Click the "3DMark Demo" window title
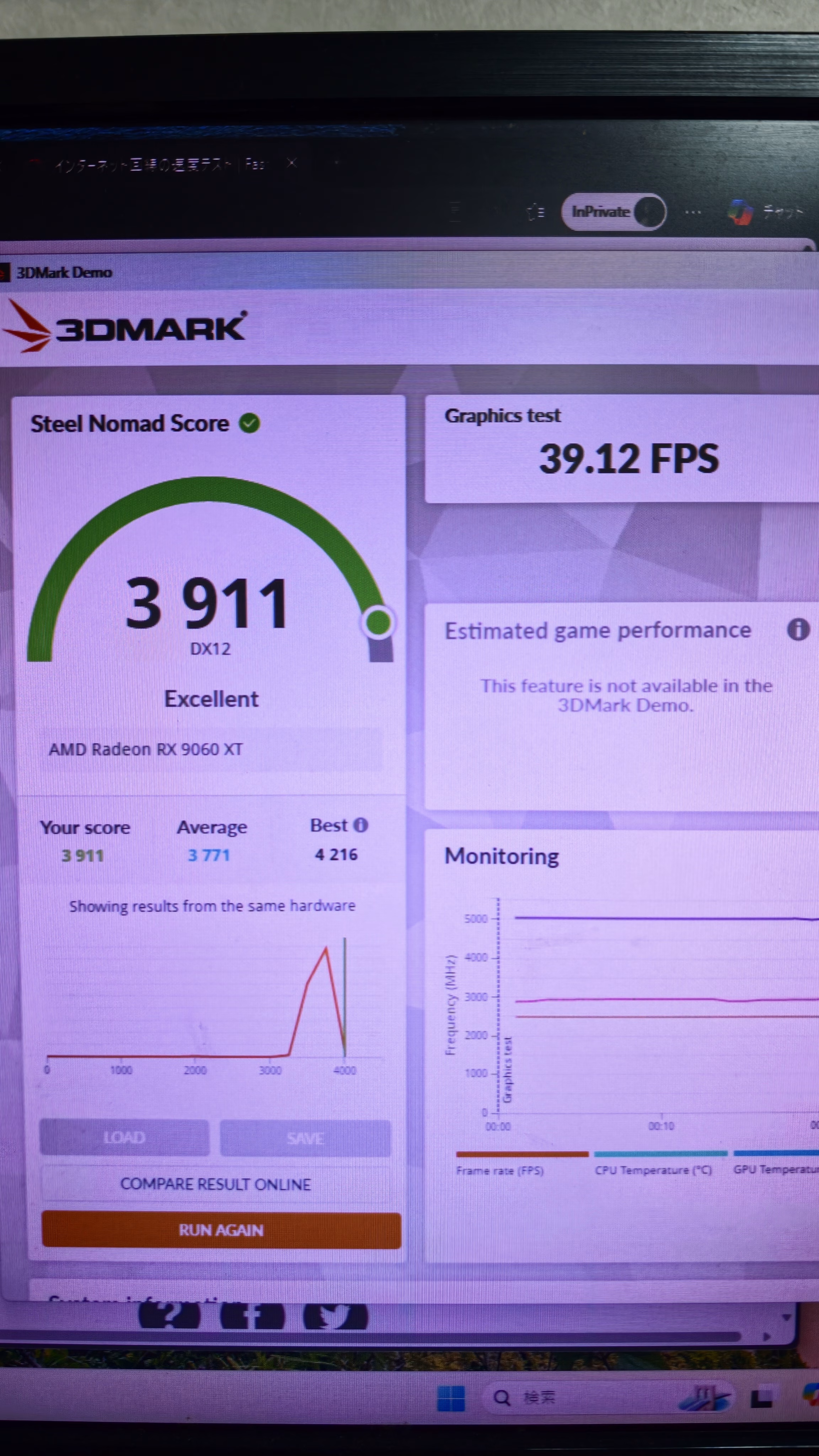The image size is (819, 1456). point(64,272)
